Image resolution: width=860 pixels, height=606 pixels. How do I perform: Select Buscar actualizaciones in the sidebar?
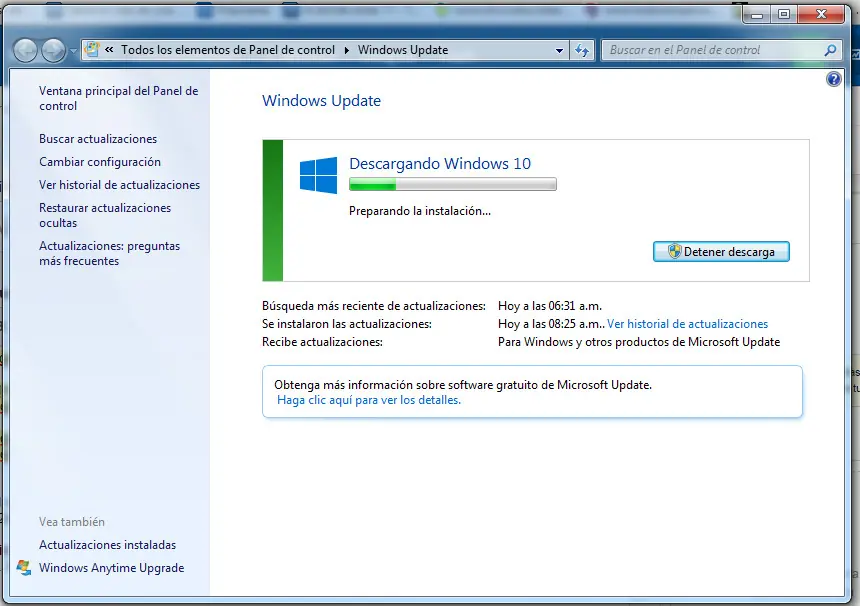click(98, 139)
